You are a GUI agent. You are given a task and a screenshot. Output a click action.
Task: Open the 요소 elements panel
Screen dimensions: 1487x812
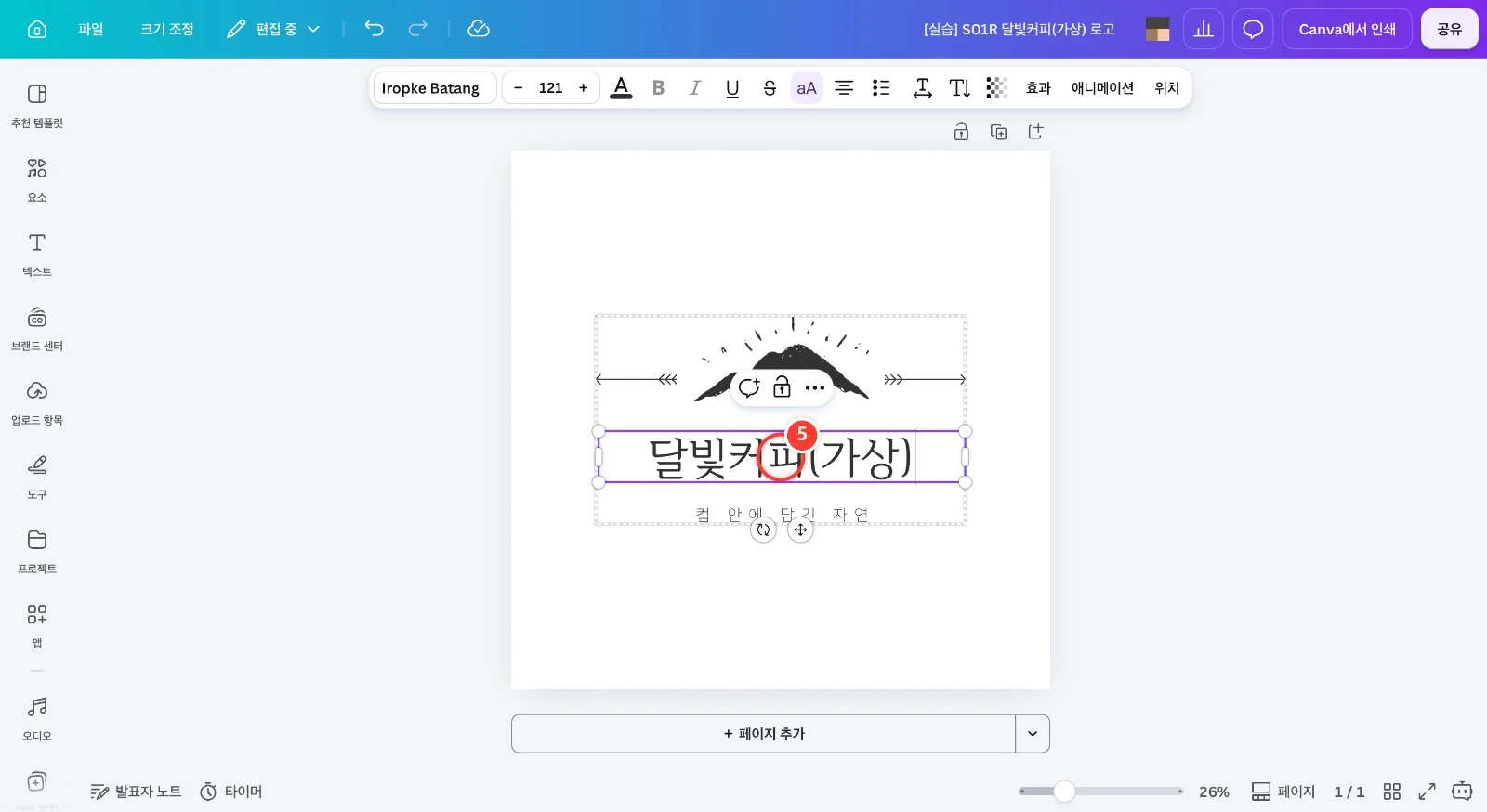pos(37,180)
